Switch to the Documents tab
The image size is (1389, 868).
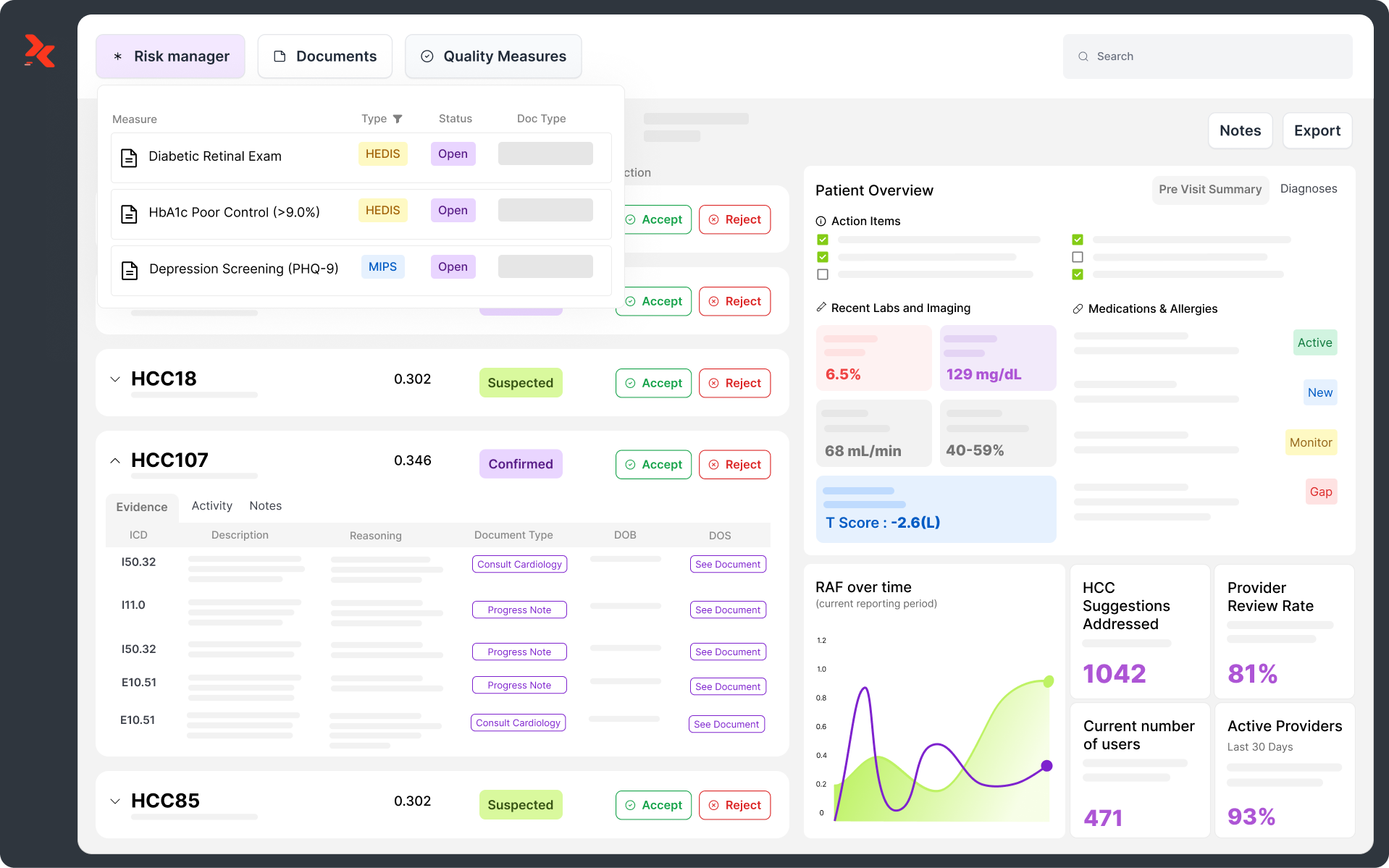click(325, 56)
